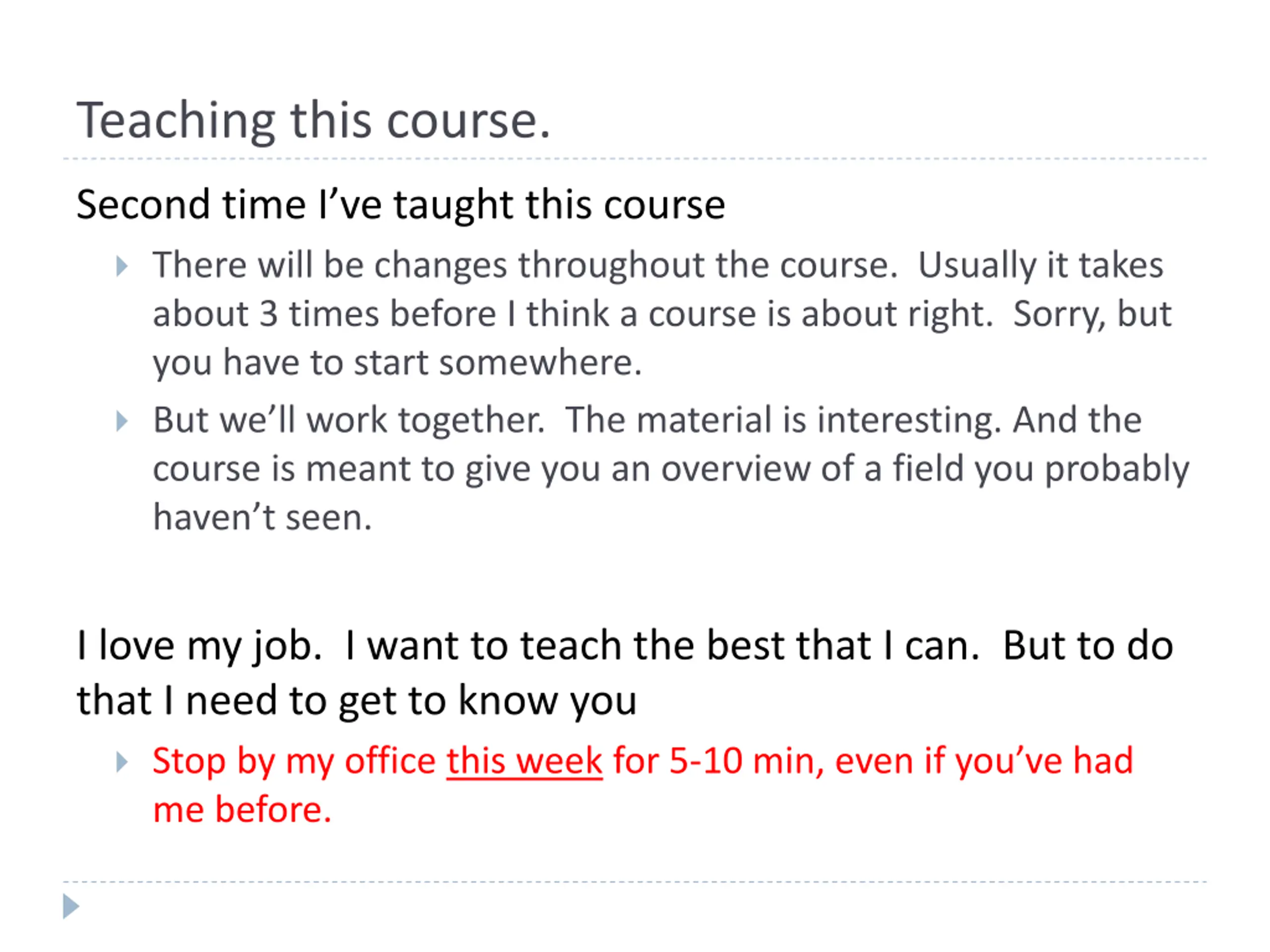Click the line 'you have to start somewhere.'
The width and height of the screenshot is (1270, 952).
(x=397, y=362)
